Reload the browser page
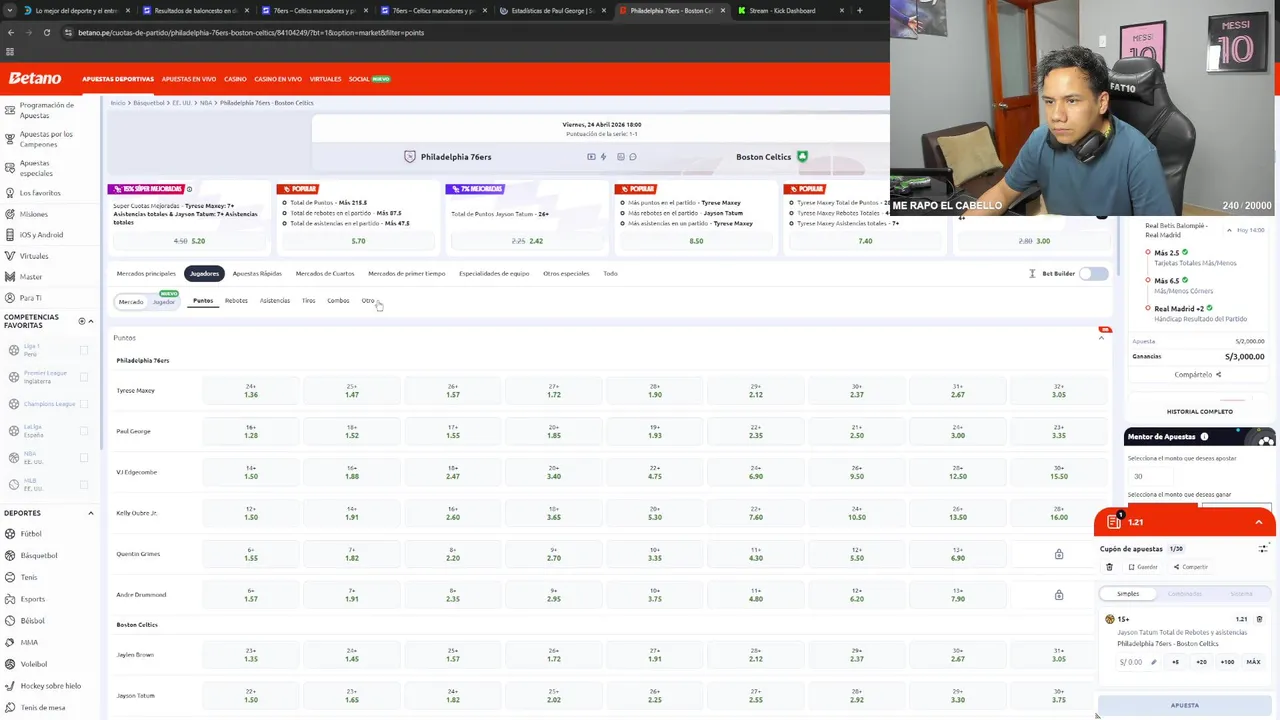1280x720 pixels. pos(46,32)
